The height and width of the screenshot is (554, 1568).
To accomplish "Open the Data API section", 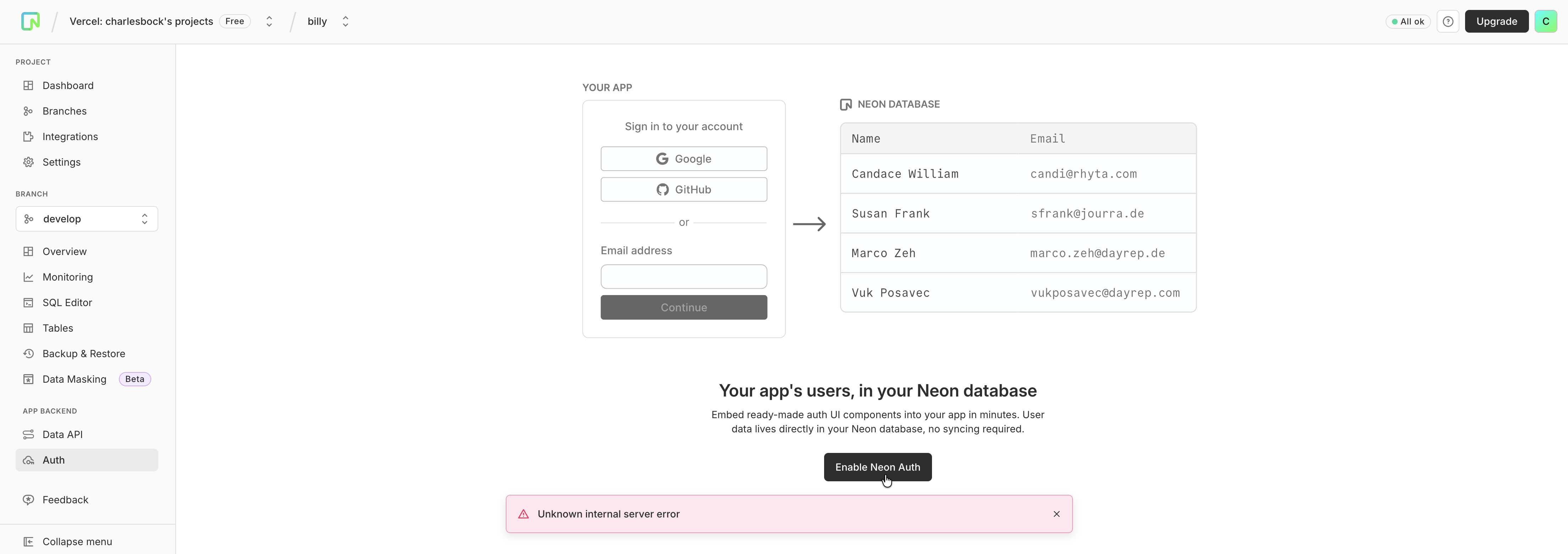I will (62, 435).
